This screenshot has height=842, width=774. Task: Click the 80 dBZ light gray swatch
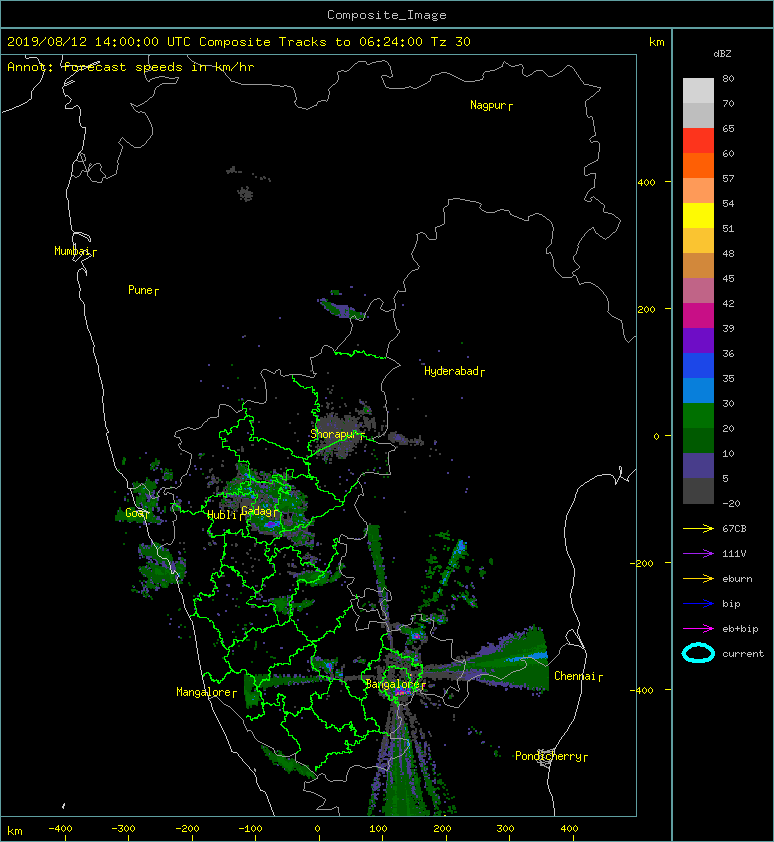(698, 91)
